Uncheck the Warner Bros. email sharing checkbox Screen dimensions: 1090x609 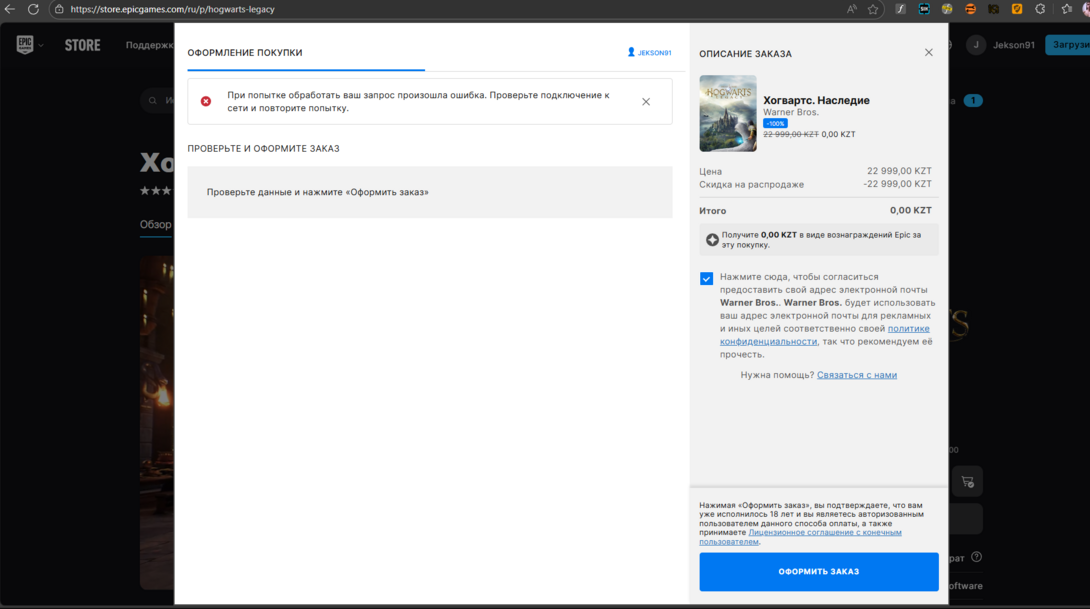[707, 279]
